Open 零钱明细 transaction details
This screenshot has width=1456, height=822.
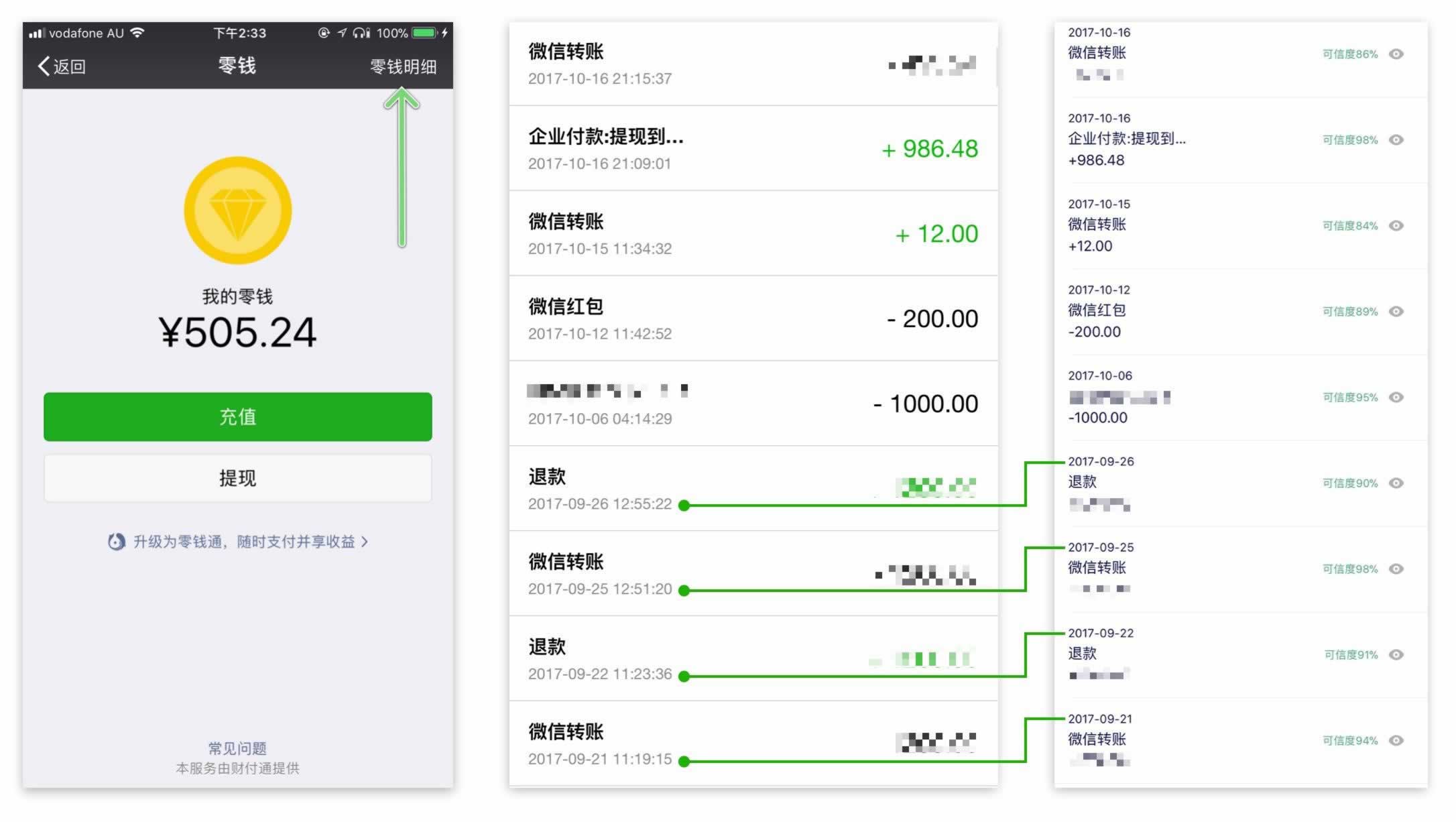404,66
